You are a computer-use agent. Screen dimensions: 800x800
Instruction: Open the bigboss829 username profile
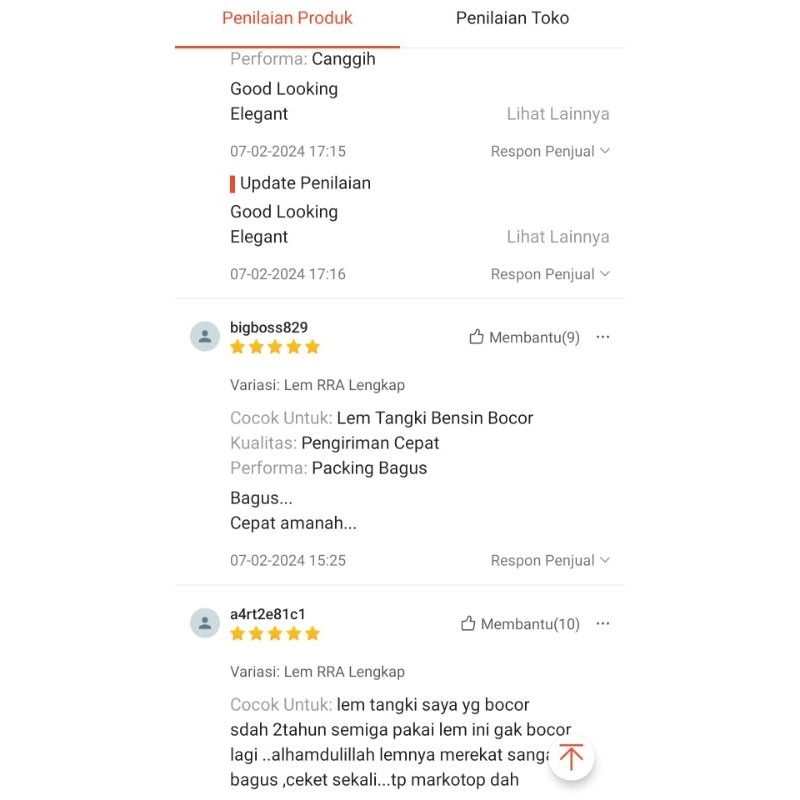point(269,327)
